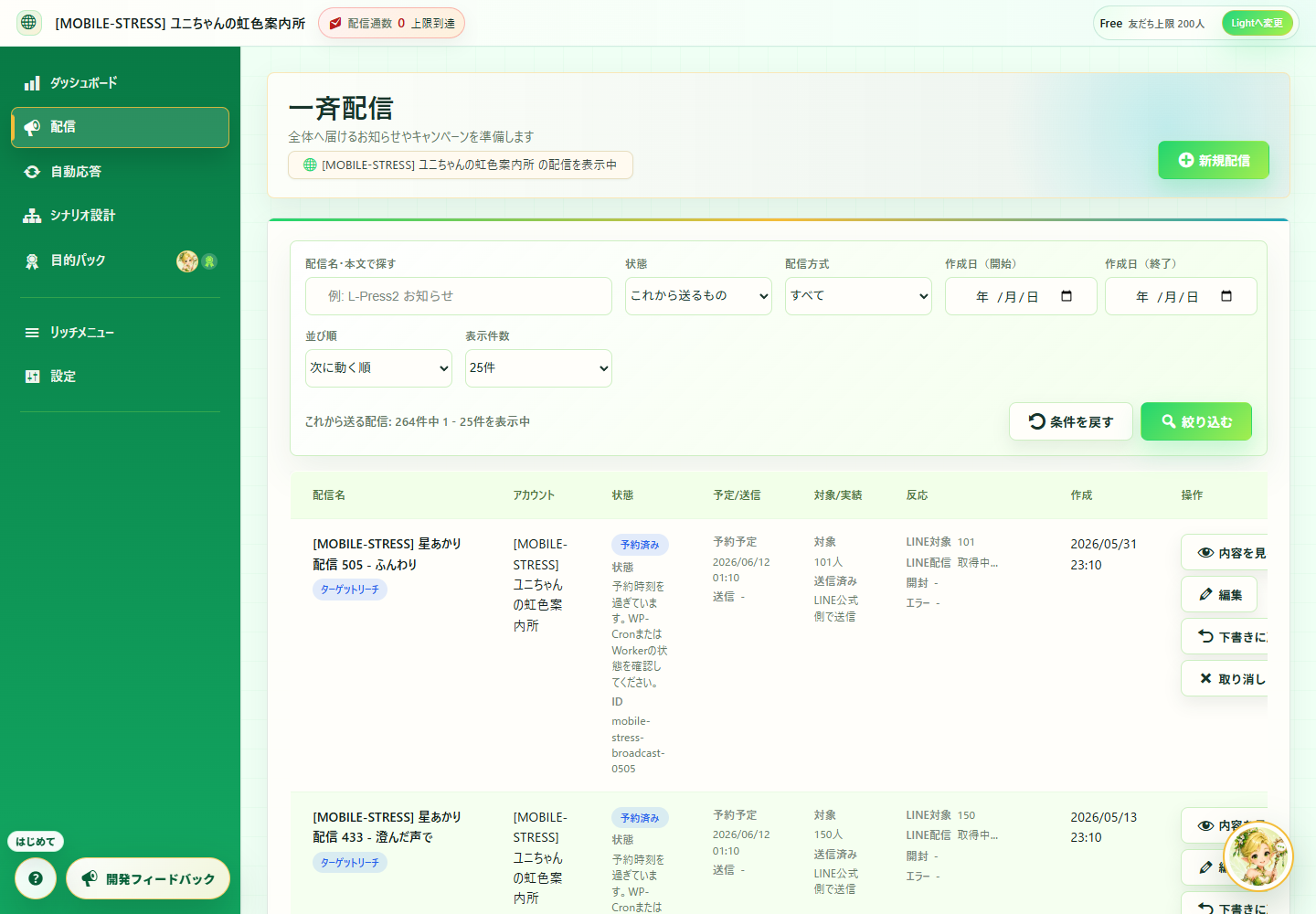The image size is (1316, 914).
Task: Go to シナリオ設計 page
Action: click(x=120, y=216)
